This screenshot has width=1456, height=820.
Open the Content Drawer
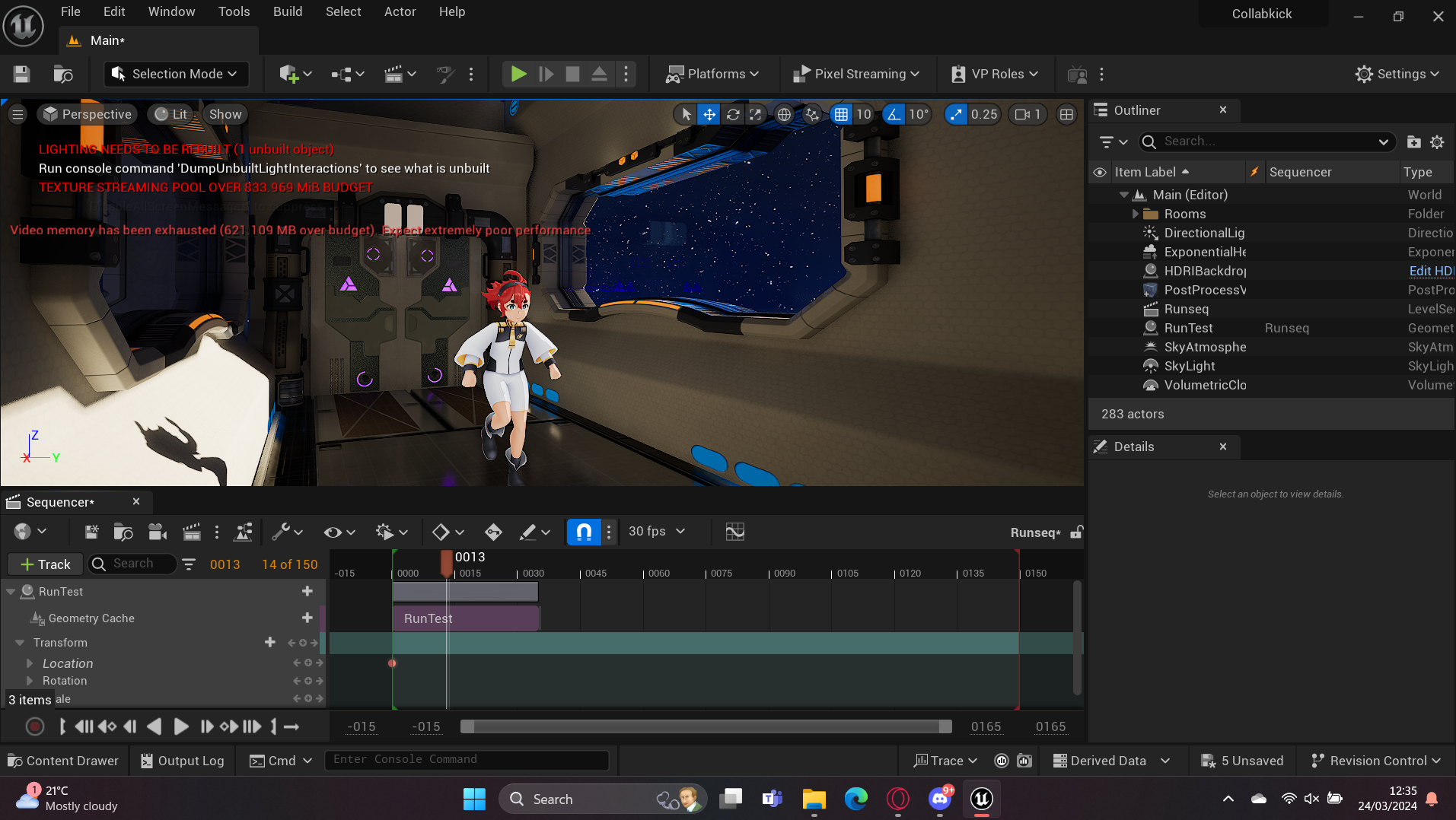tap(63, 761)
